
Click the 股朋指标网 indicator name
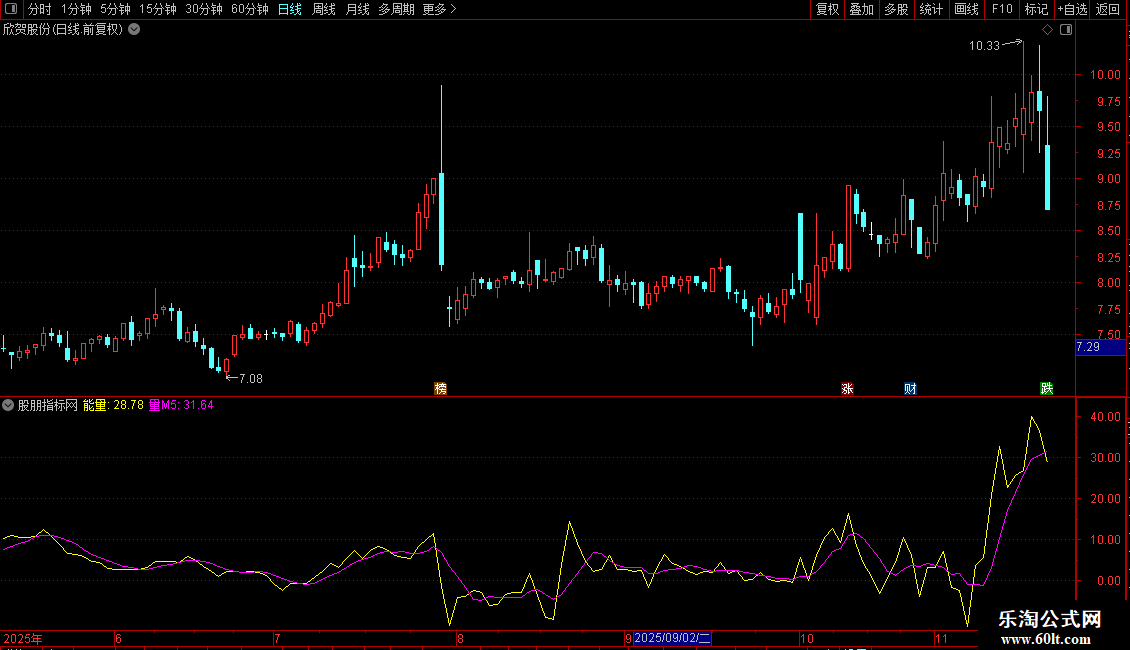point(48,405)
